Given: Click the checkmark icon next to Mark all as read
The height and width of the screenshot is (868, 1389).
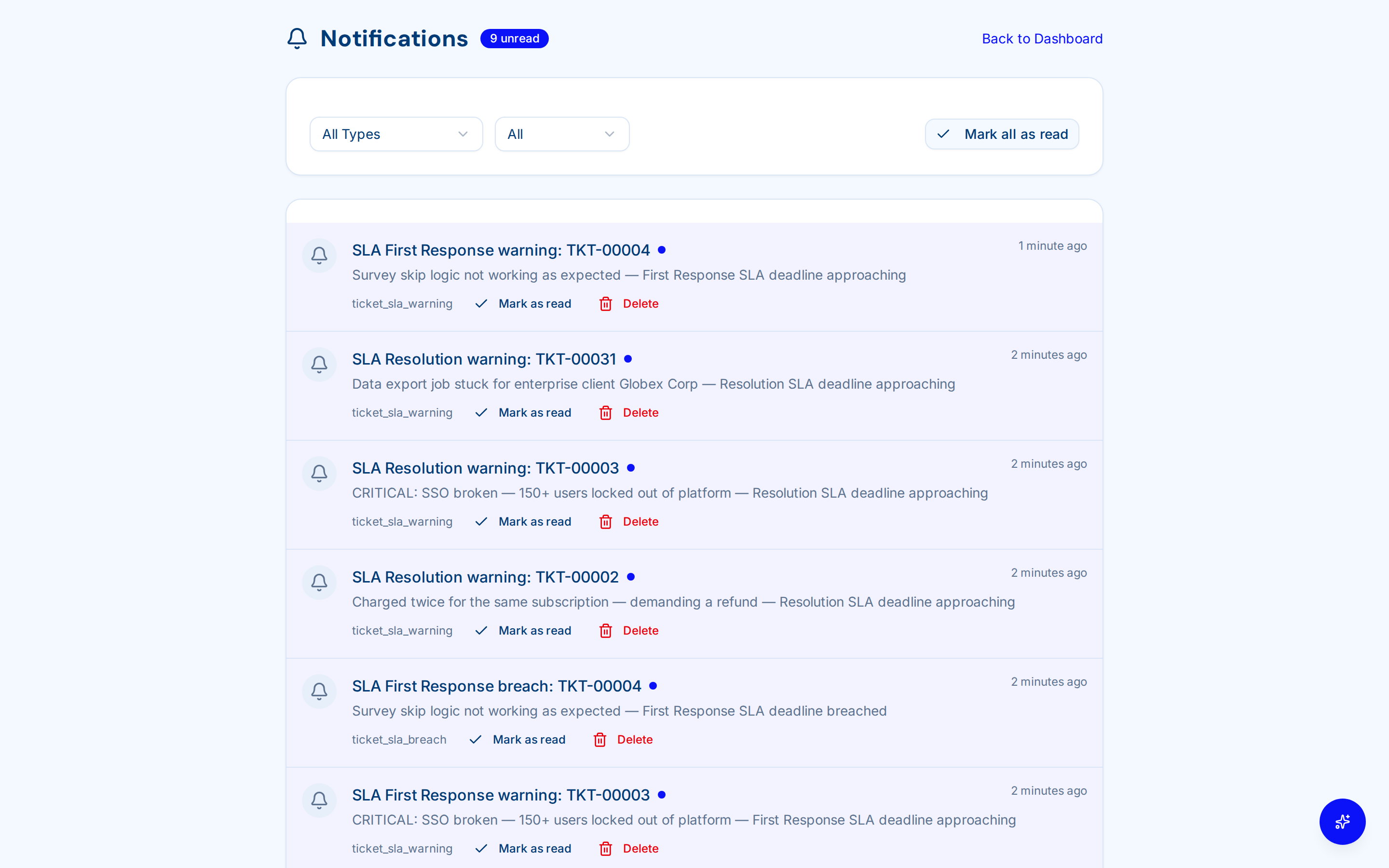Looking at the screenshot, I should click(x=943, y=134).
